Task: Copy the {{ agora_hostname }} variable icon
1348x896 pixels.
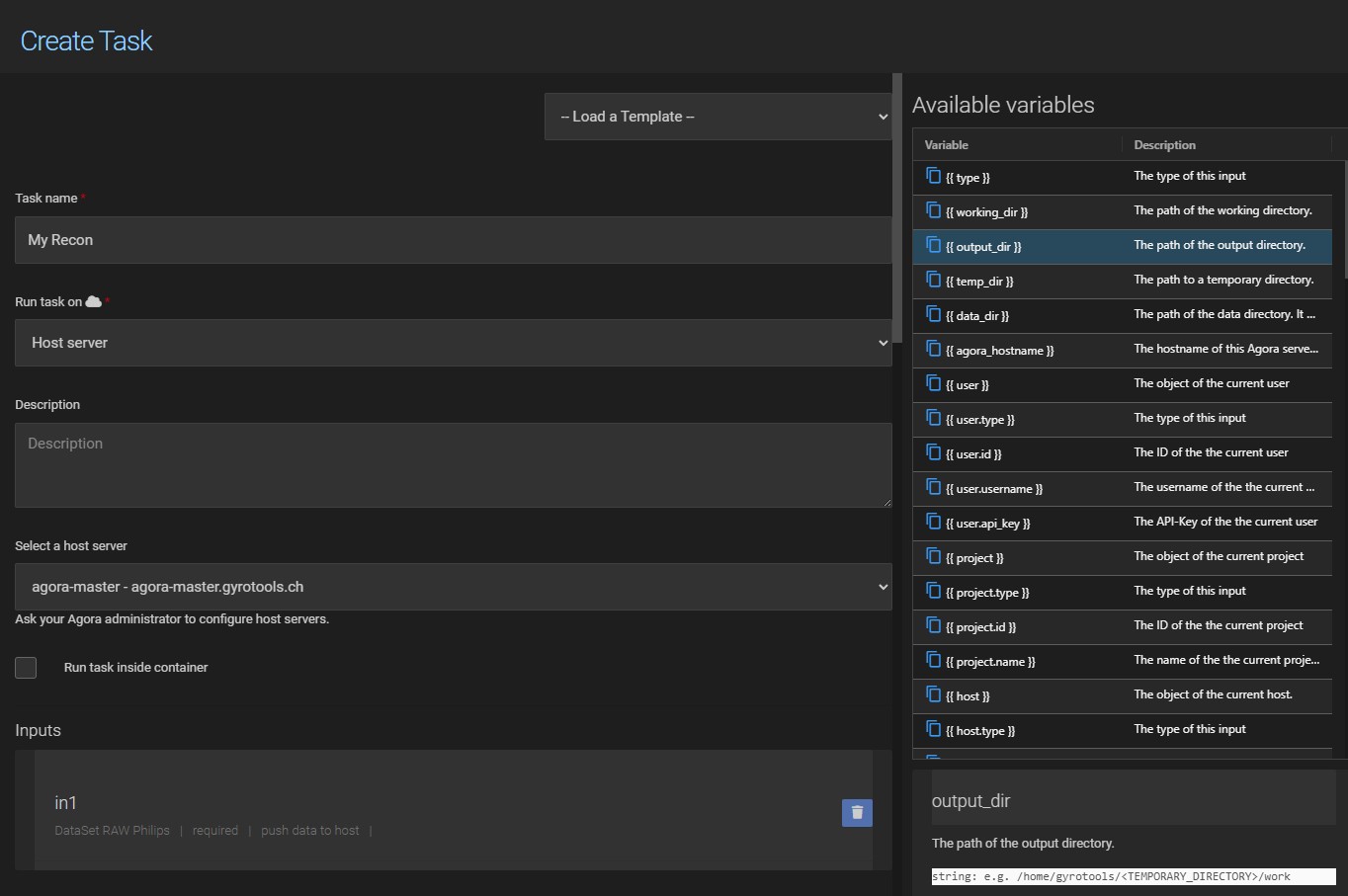Action: click(933, 349)
